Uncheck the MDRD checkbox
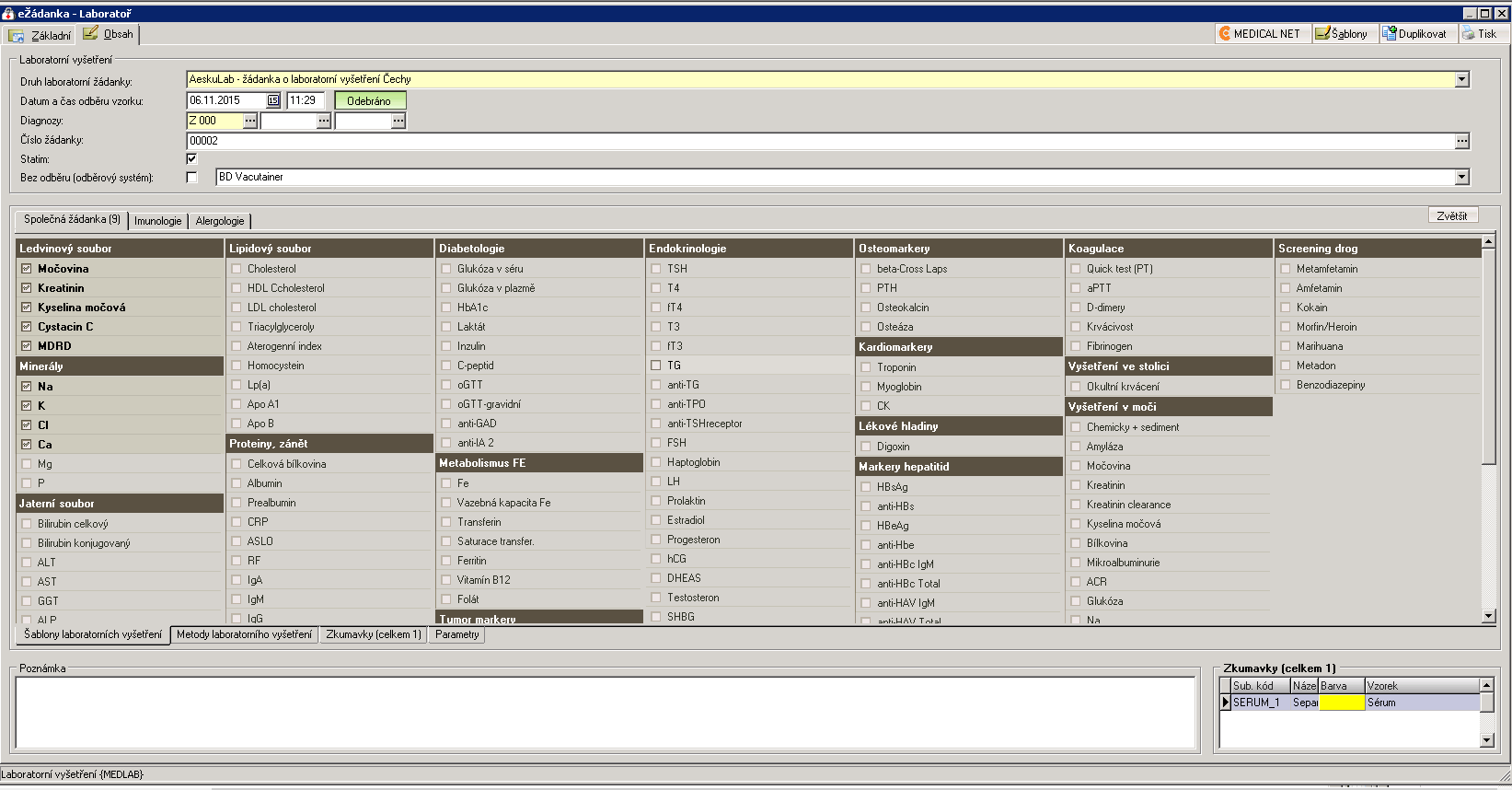 (x=27, y=346)
